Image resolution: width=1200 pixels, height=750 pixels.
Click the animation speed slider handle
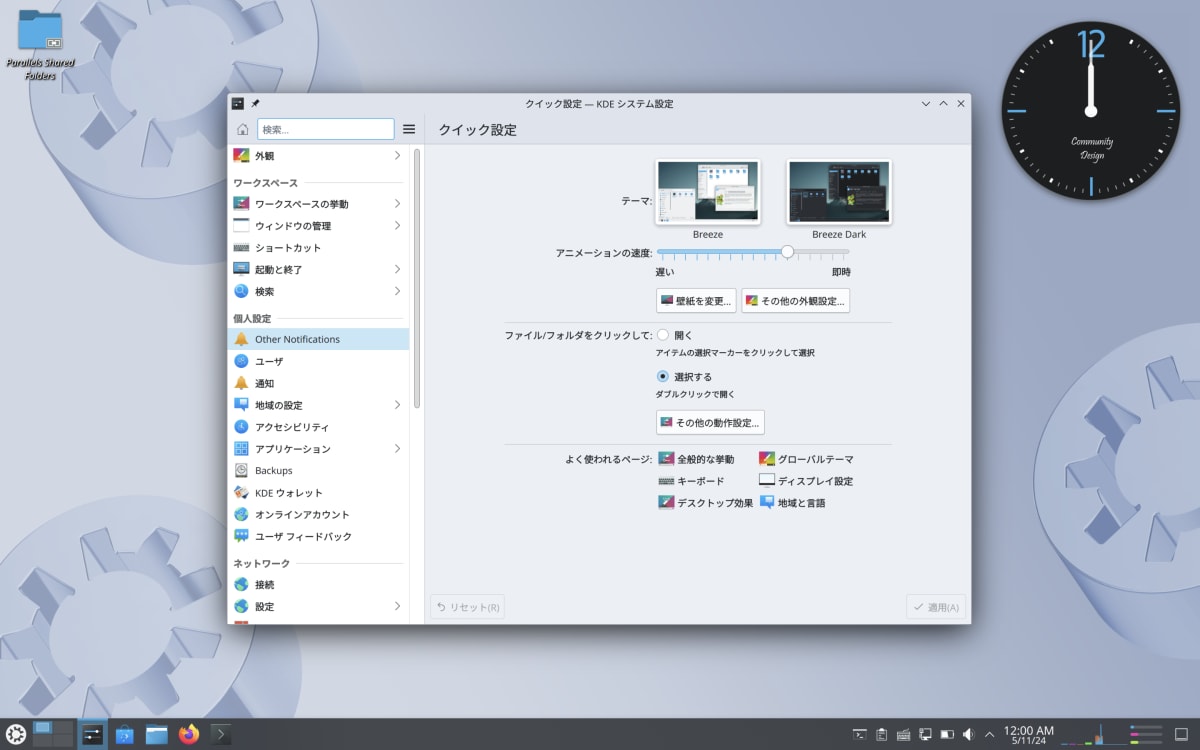(x=787, y=252)
